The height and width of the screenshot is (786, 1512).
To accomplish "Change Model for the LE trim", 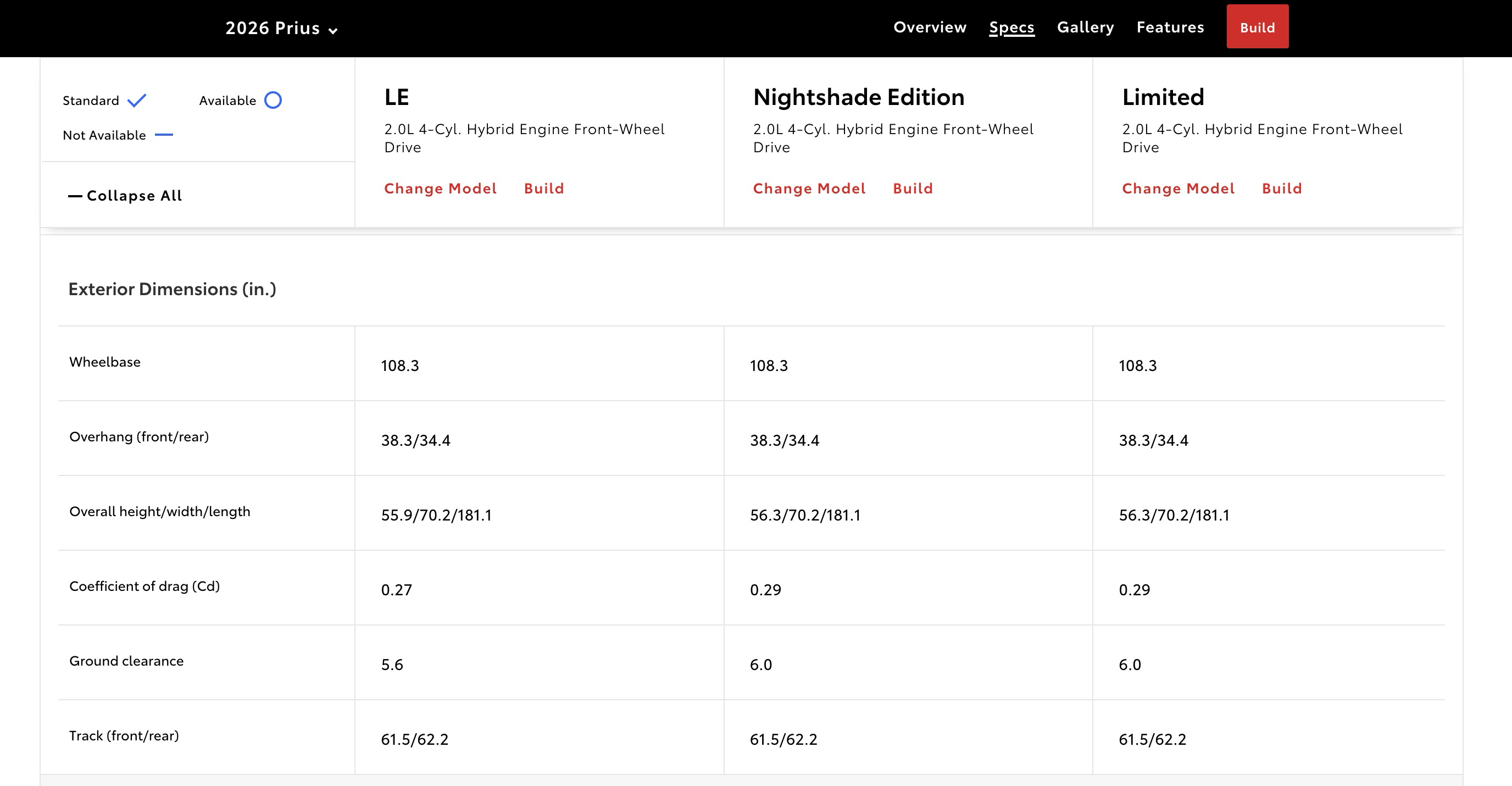I will tap(440, 189).
